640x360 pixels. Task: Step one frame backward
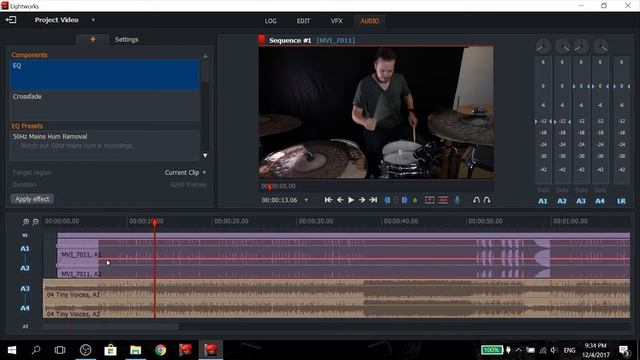pyautogui.click(x=340, y=200)
